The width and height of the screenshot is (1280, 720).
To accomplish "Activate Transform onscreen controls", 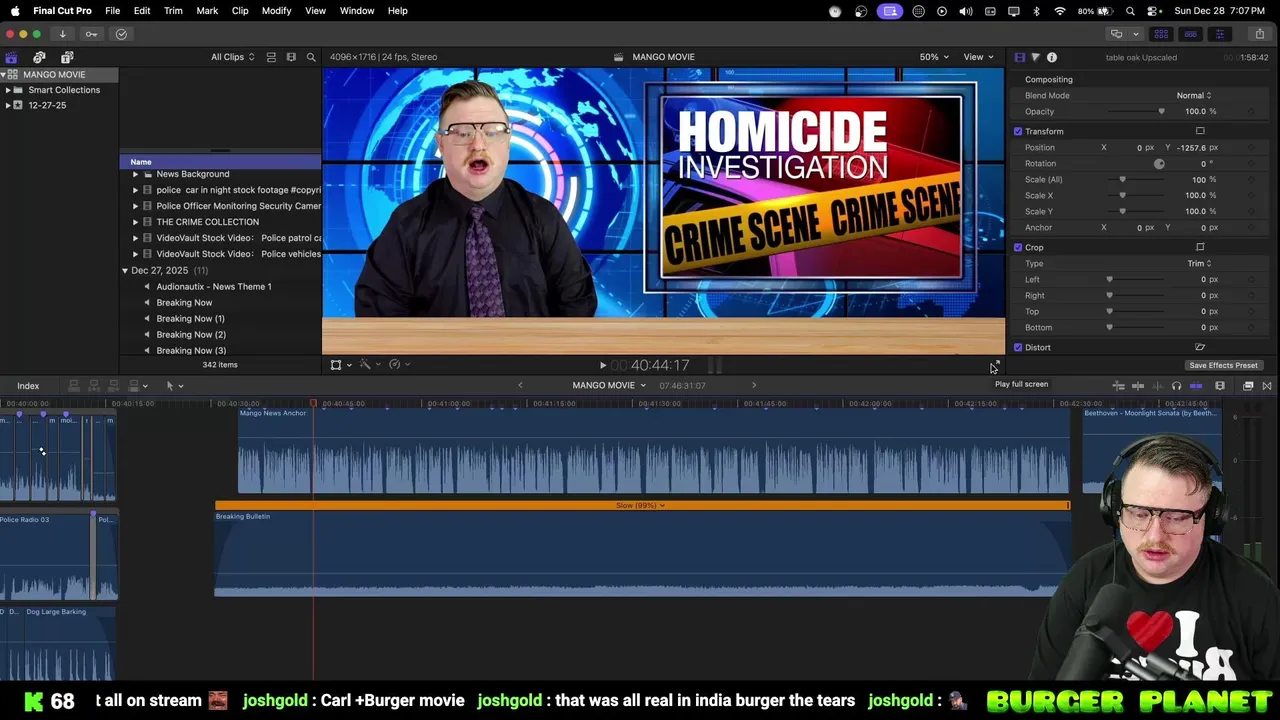I will click(1200, 131).
